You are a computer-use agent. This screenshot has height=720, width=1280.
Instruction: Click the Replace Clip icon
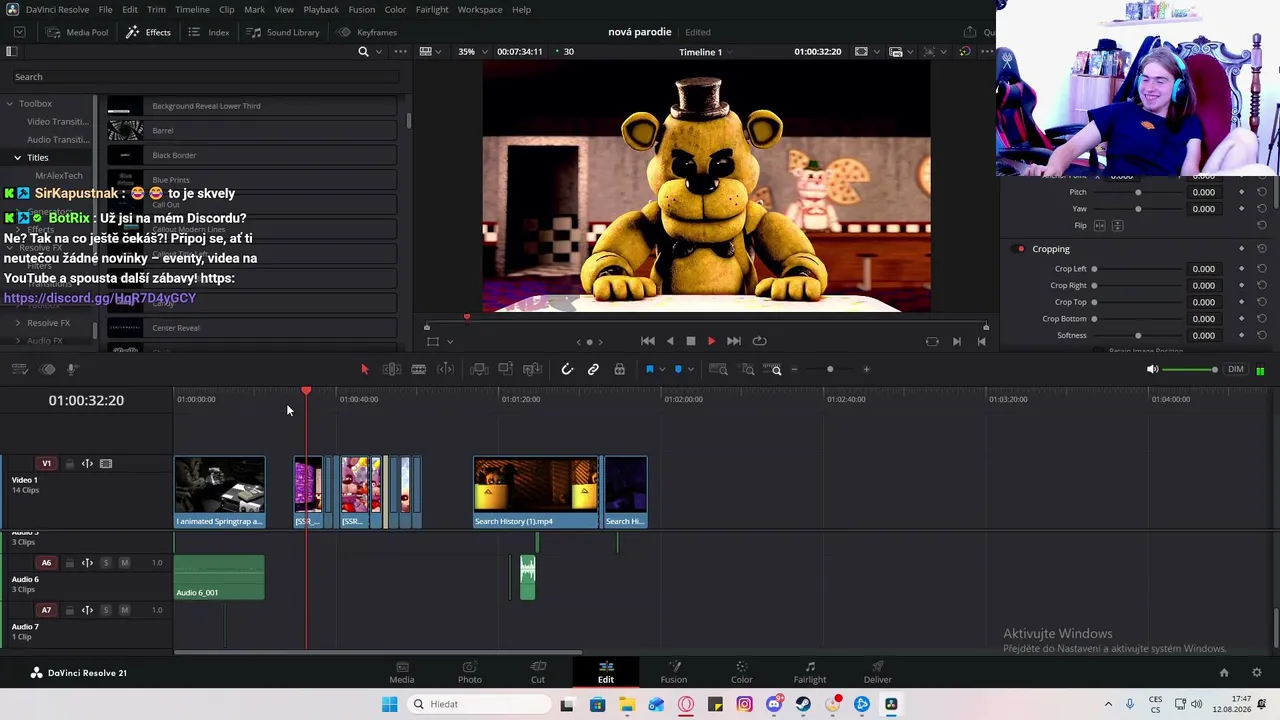(x=533, y=370)
